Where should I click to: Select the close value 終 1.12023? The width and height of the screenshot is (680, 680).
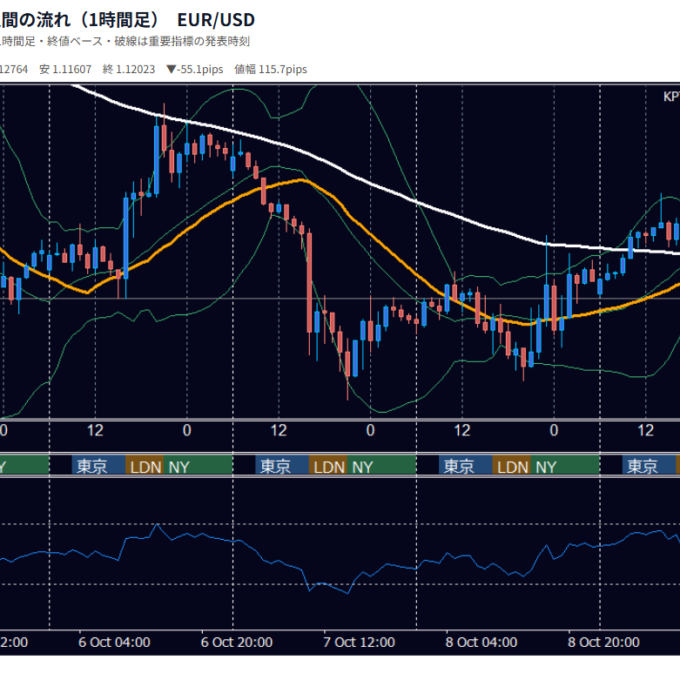click(129, 69)
